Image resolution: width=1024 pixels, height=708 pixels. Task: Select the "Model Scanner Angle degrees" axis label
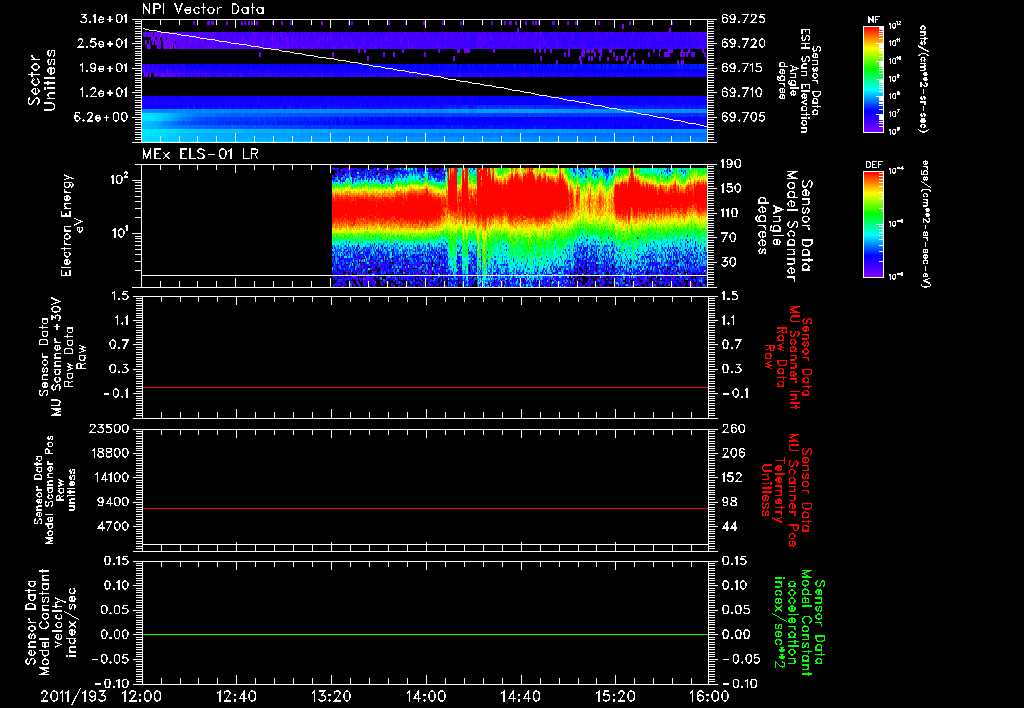(x=784, y=226)
